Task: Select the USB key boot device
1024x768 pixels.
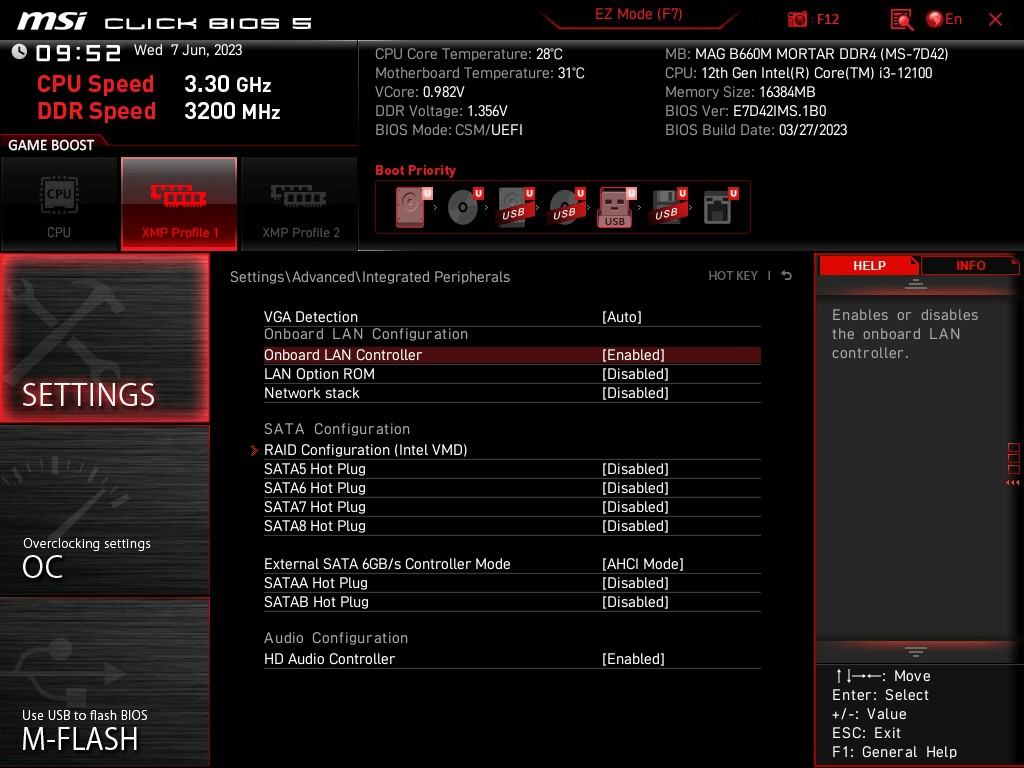Action: tap(617, 207)
